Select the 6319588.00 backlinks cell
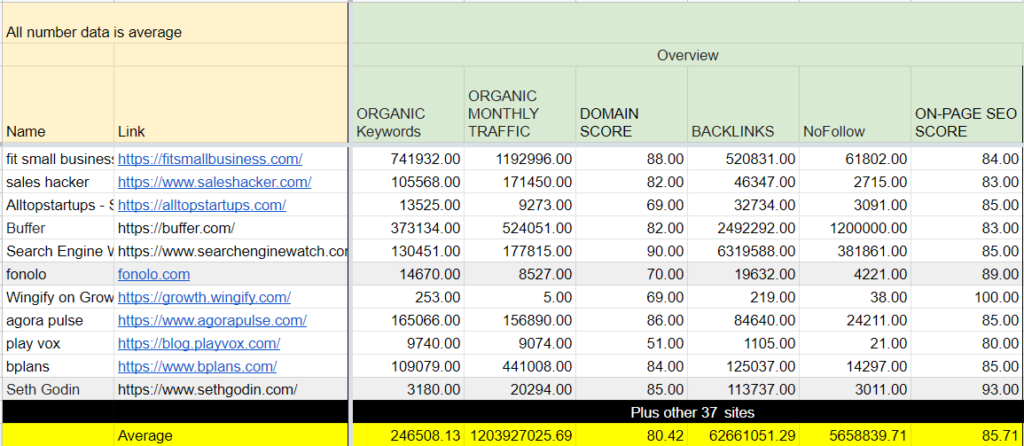 (743, 251)
